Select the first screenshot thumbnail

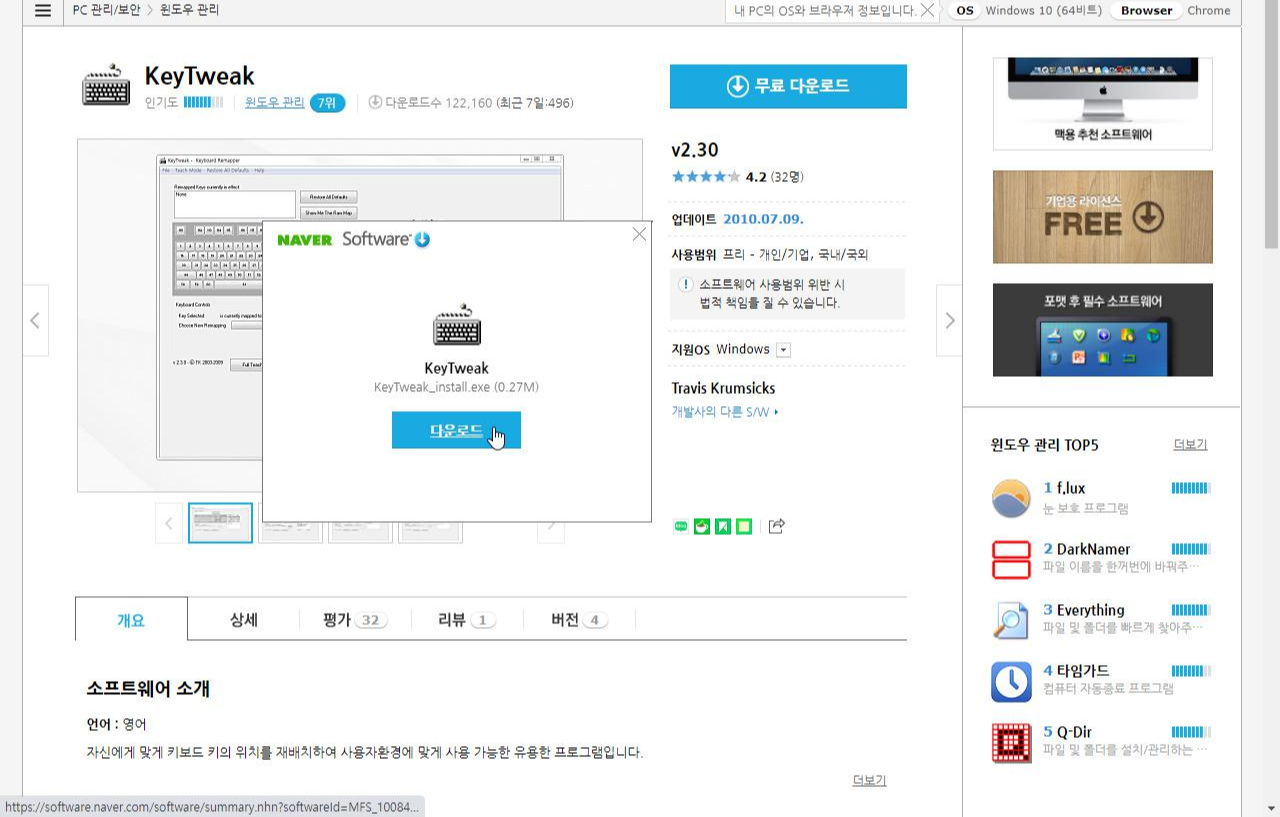(x=220, y=523)
